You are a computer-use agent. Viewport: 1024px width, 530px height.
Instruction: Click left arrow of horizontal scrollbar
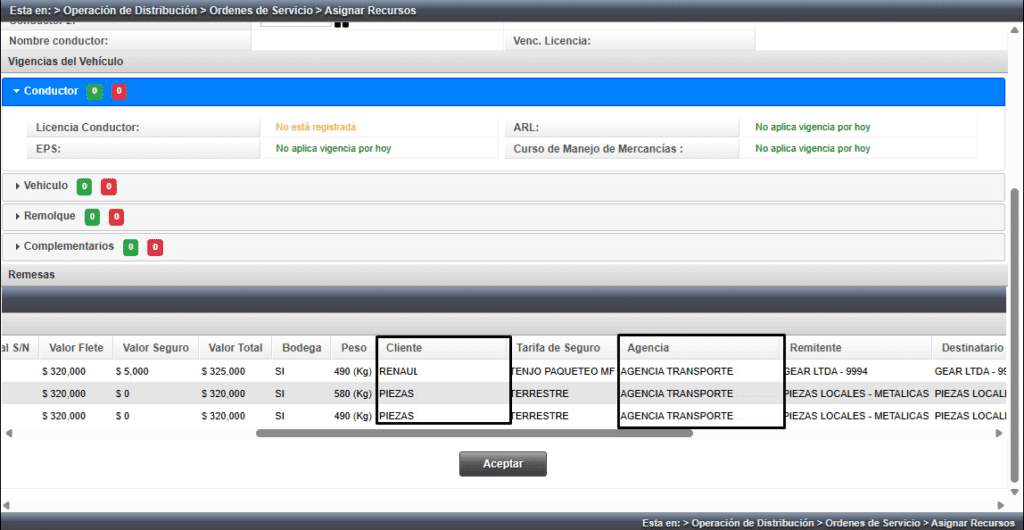7,434
